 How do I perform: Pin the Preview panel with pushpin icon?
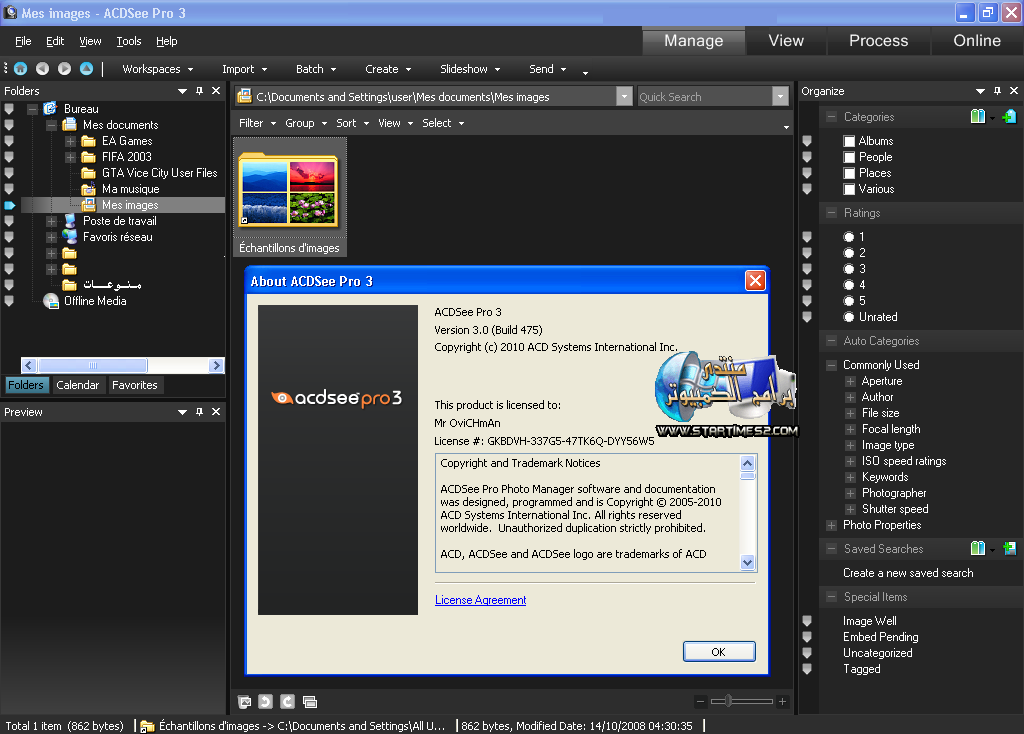(200, 412)
